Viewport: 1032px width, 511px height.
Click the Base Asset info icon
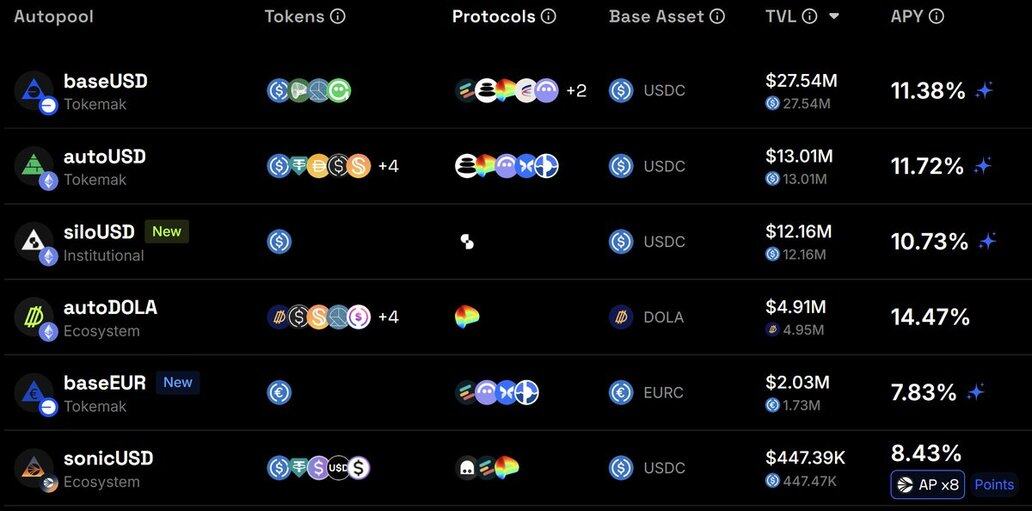tap(717, 16)
